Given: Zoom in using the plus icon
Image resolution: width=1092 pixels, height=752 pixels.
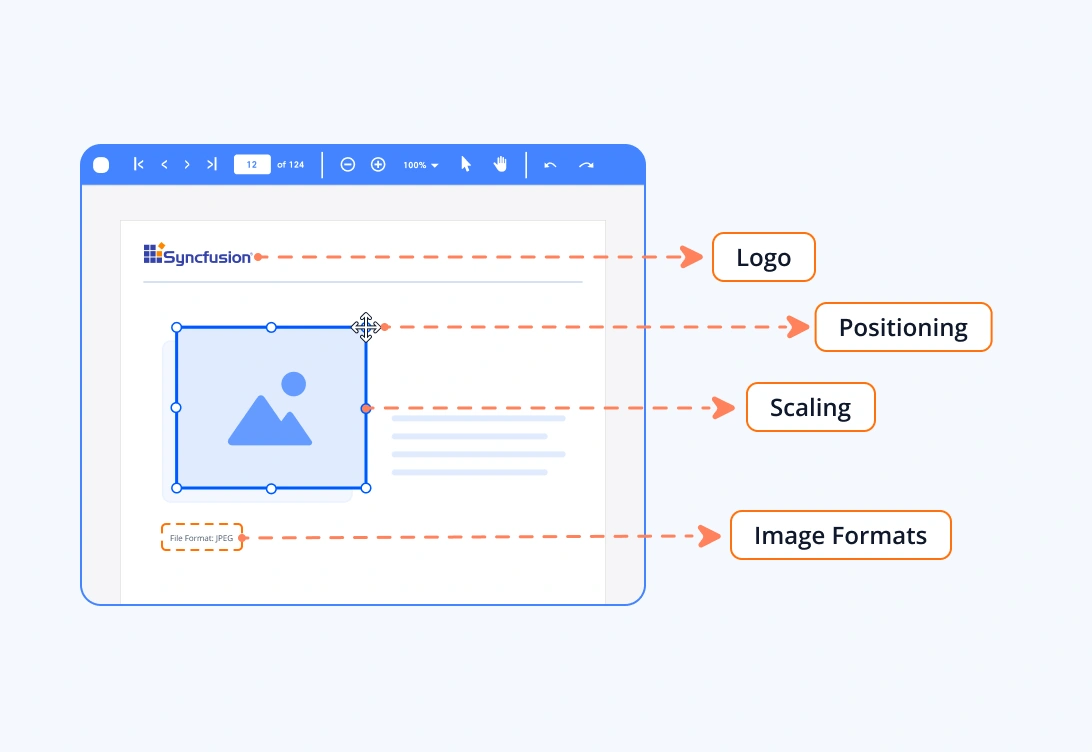Looking at the screenshot, I should pos(378,164).
